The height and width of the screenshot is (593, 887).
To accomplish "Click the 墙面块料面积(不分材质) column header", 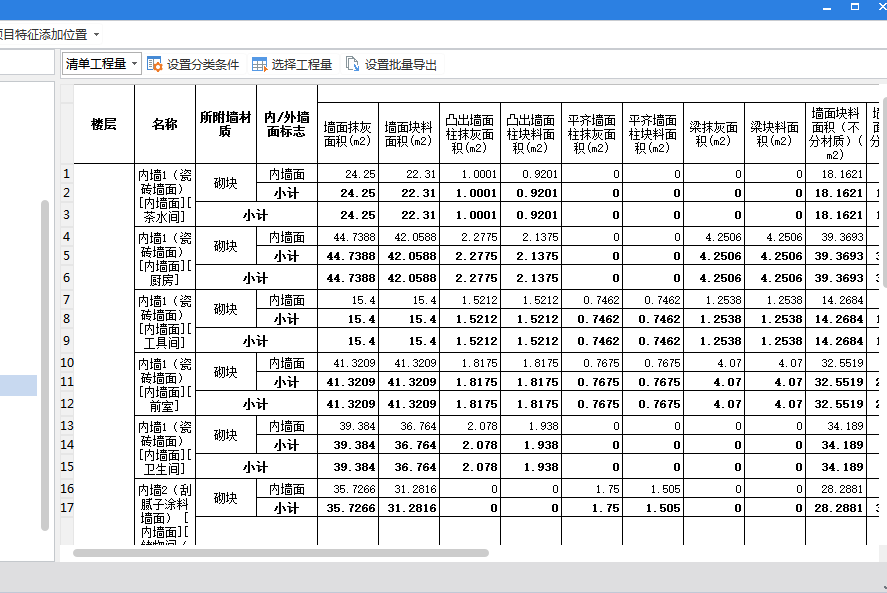I will [x=836, y=134].
